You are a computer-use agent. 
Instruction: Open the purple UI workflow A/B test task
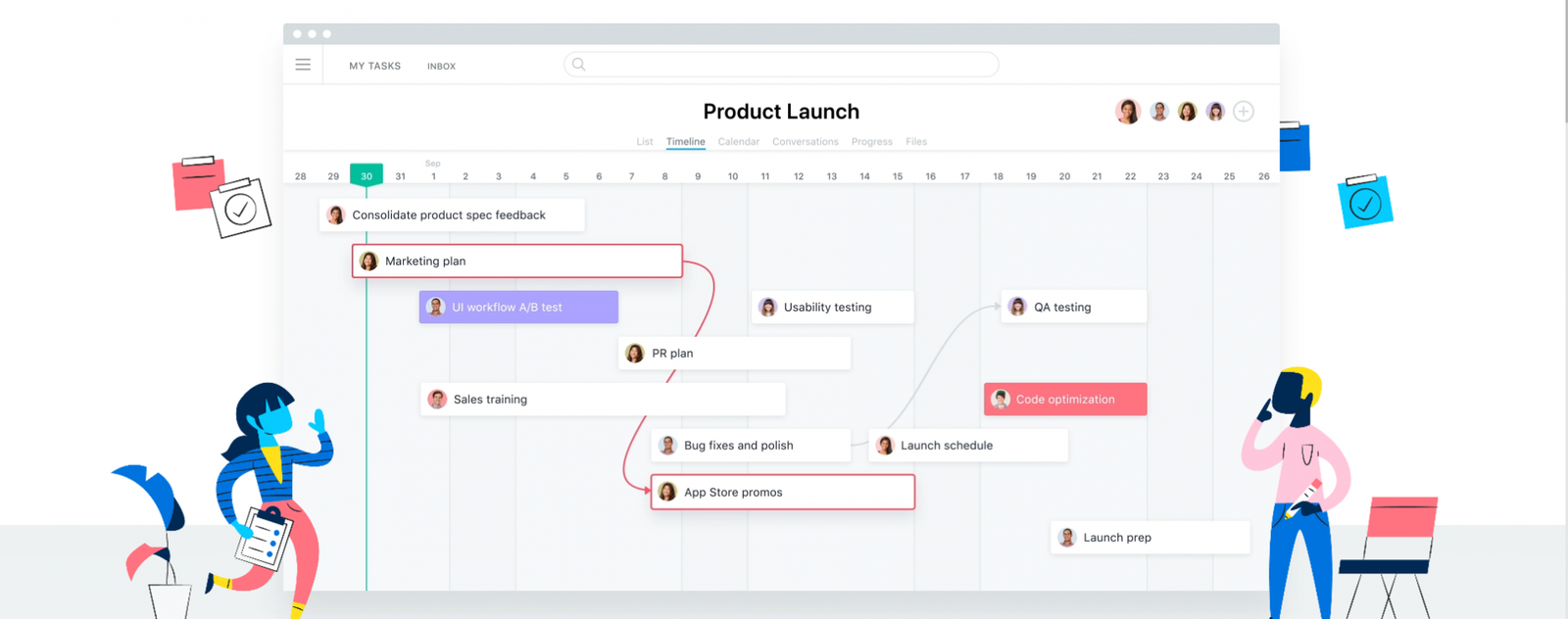pyautogui.click(x=518, y=308)
